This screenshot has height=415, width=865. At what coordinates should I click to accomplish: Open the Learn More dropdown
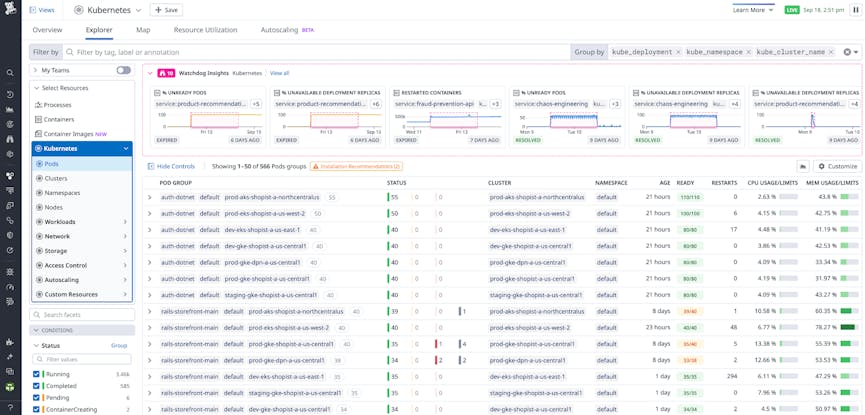pyautogui.click(x=753, y=10)
